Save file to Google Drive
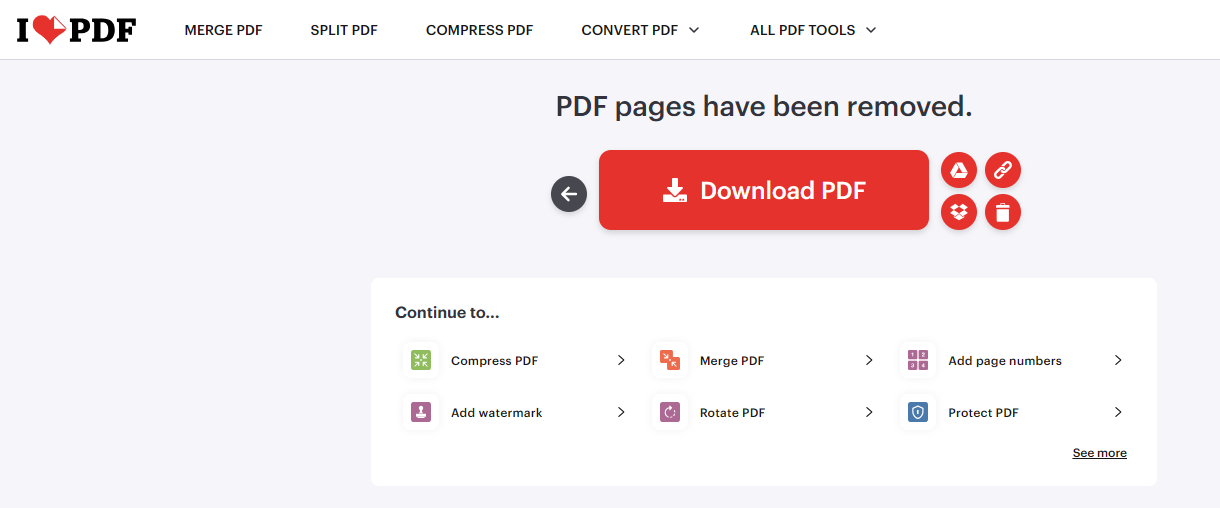The height and width of the screenshot is (508, 1220). pos(959,171)
